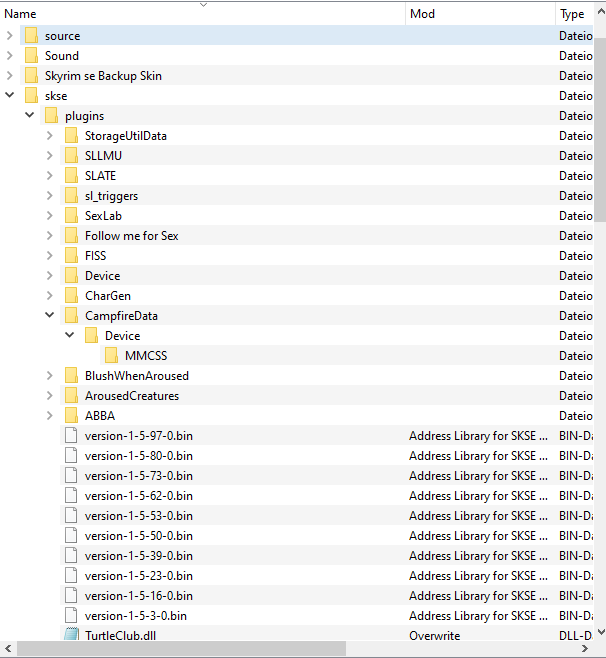Screen dimensions: 606x658
Task: Click the CampfireData folder icon
Action: click(71, 316)
